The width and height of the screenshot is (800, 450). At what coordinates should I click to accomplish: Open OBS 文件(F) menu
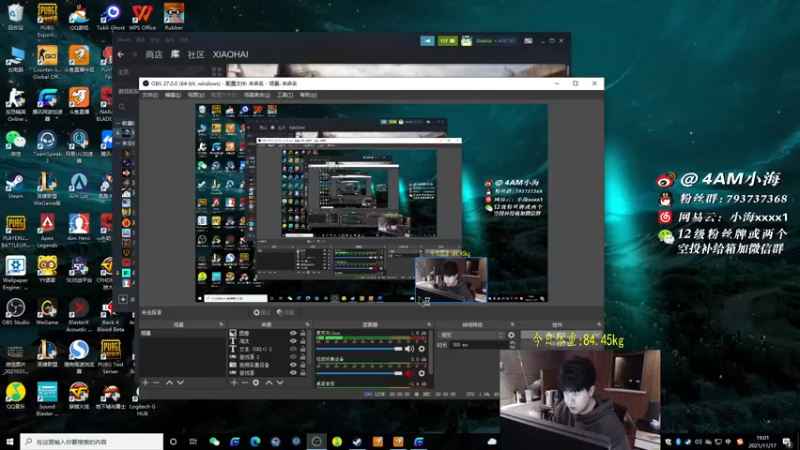(x=150, y=95)
